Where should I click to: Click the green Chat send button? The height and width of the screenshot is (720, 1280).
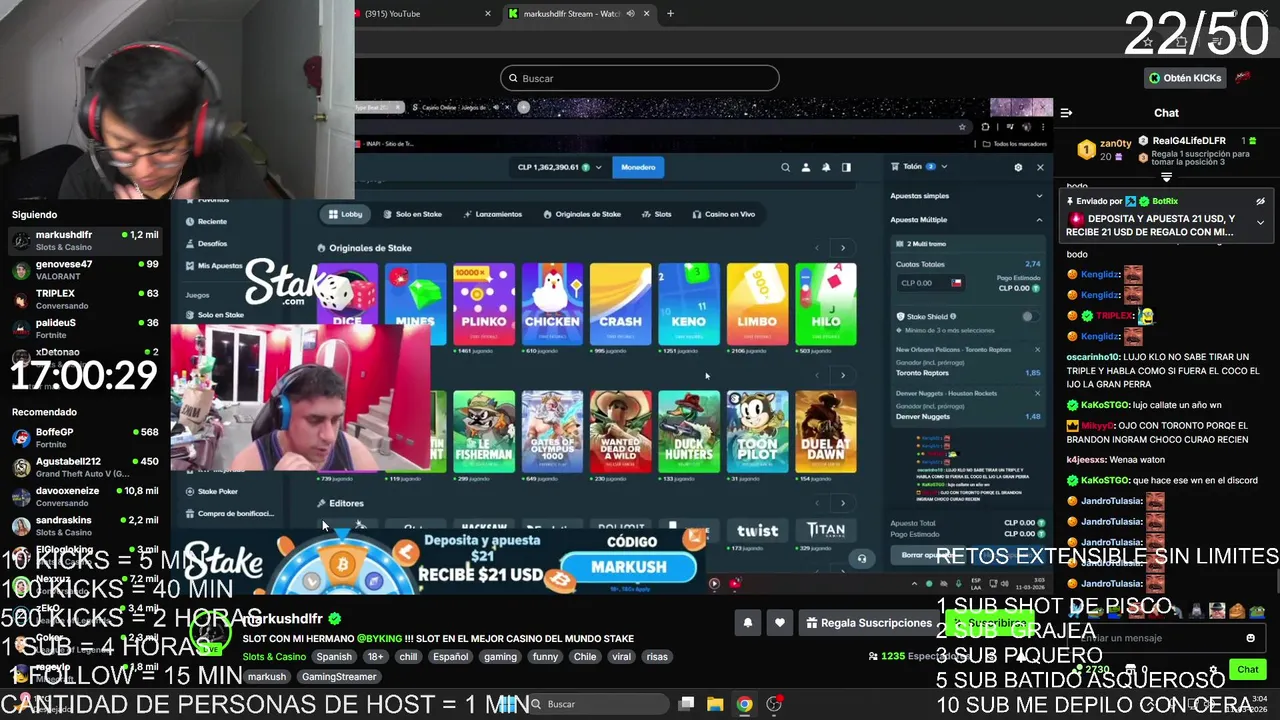(x=1248, y=669)
